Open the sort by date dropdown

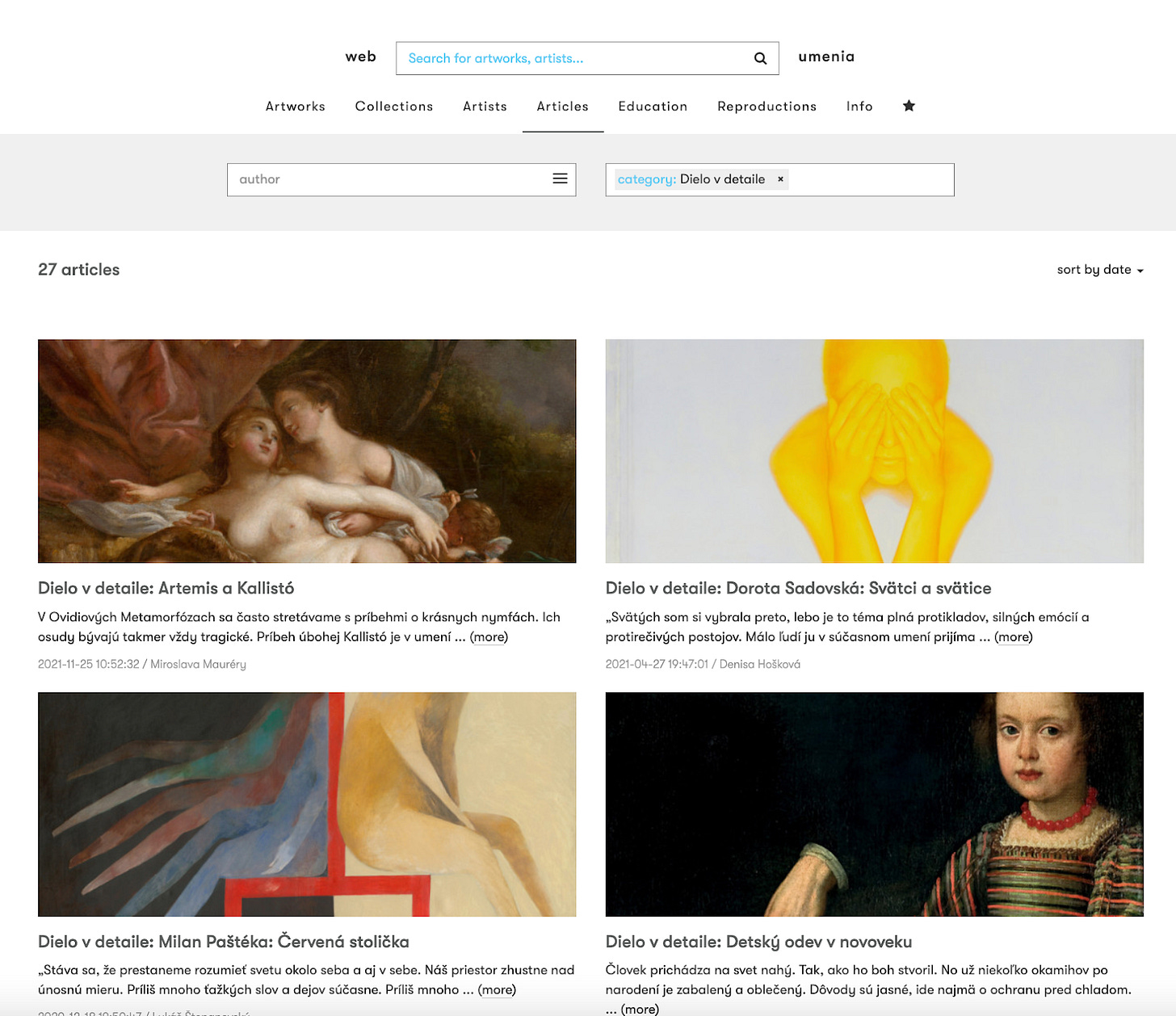1100,270
